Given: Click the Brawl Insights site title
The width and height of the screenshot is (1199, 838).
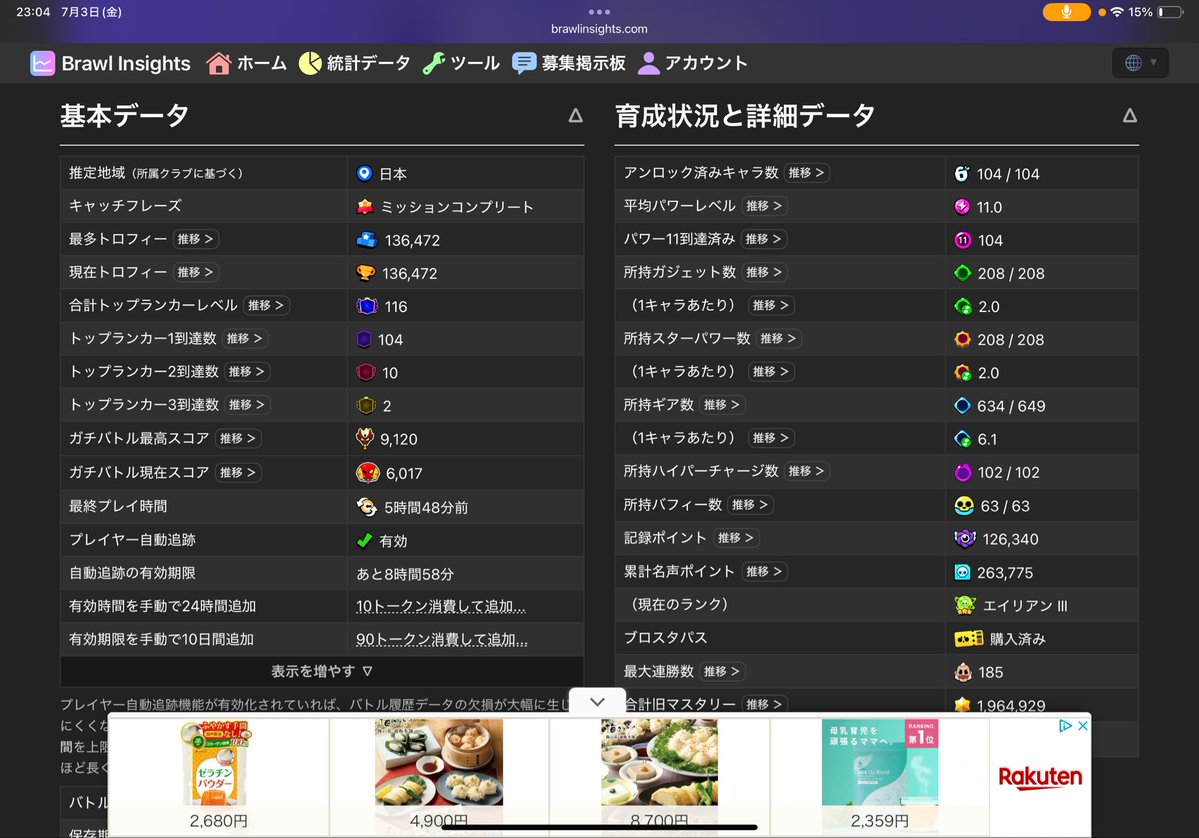Looking at the screenshot, I should (x=126, y=63).
